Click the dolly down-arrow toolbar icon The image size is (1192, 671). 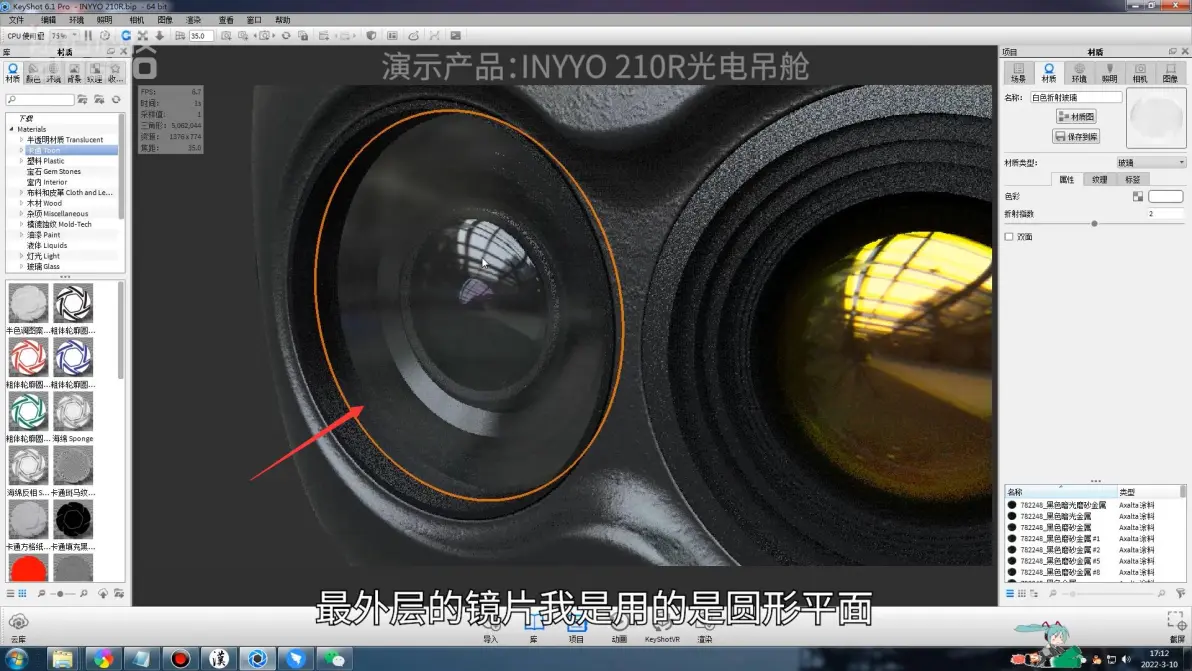[160, 36]
